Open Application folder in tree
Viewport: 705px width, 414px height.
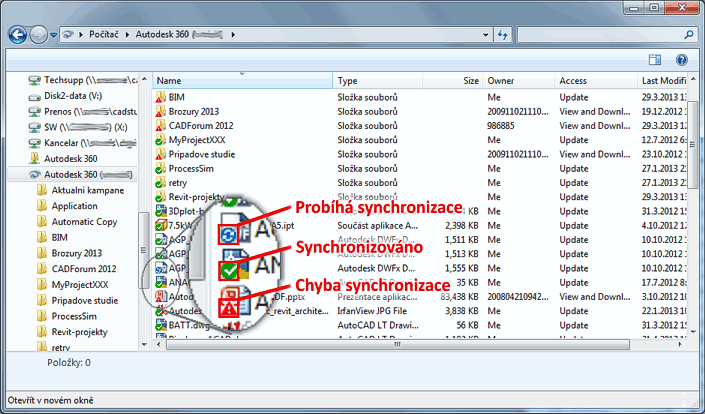tap(67, 206)
